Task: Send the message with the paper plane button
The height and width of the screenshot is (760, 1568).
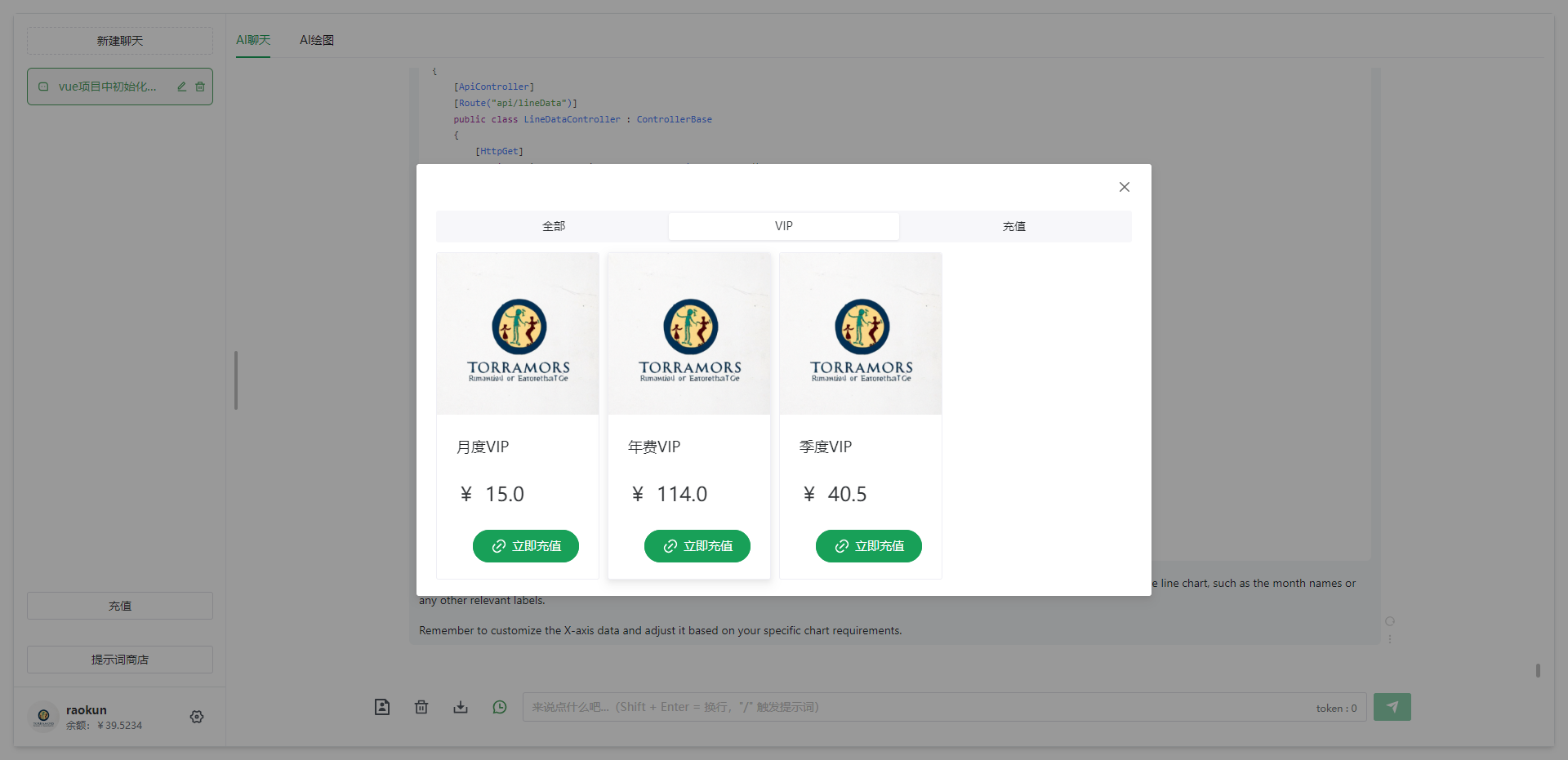Action: (x=1392, y=707)
